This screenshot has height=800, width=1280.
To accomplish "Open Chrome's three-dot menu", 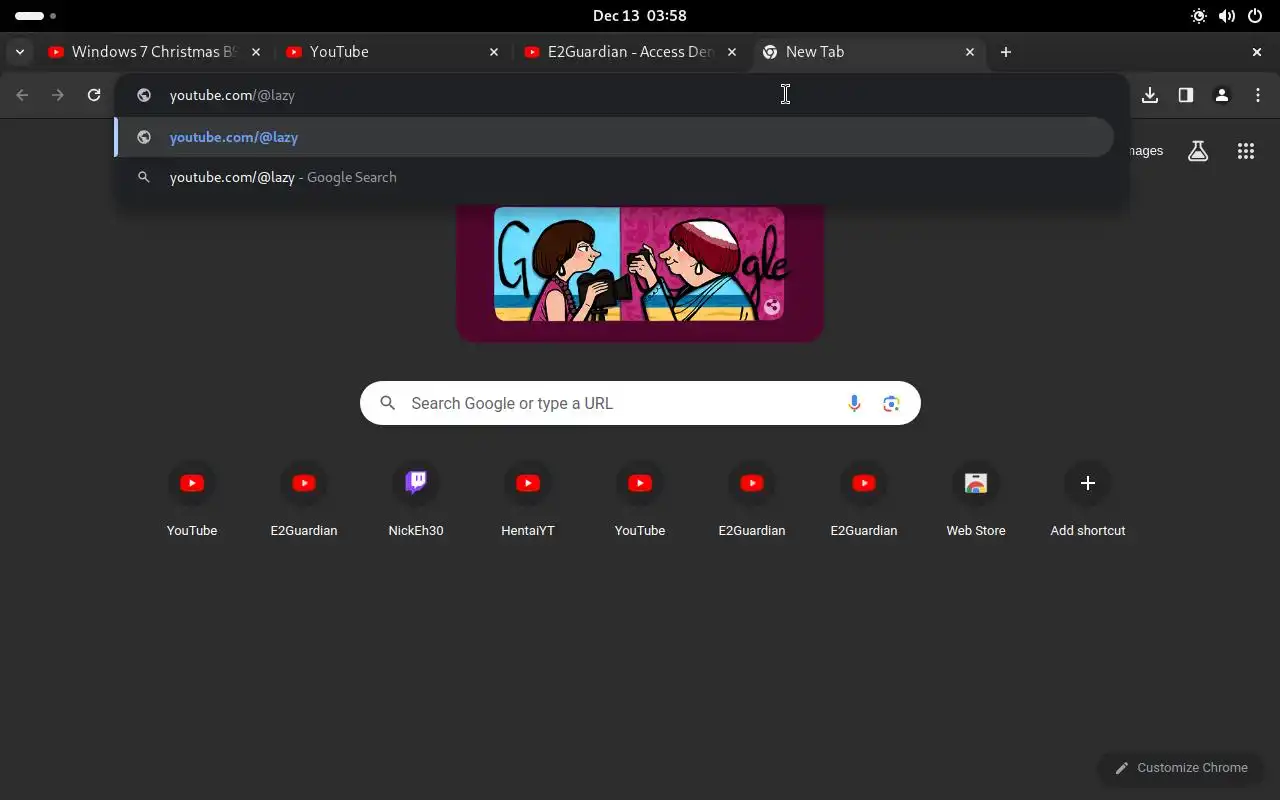I will (x=1258, y=95).
